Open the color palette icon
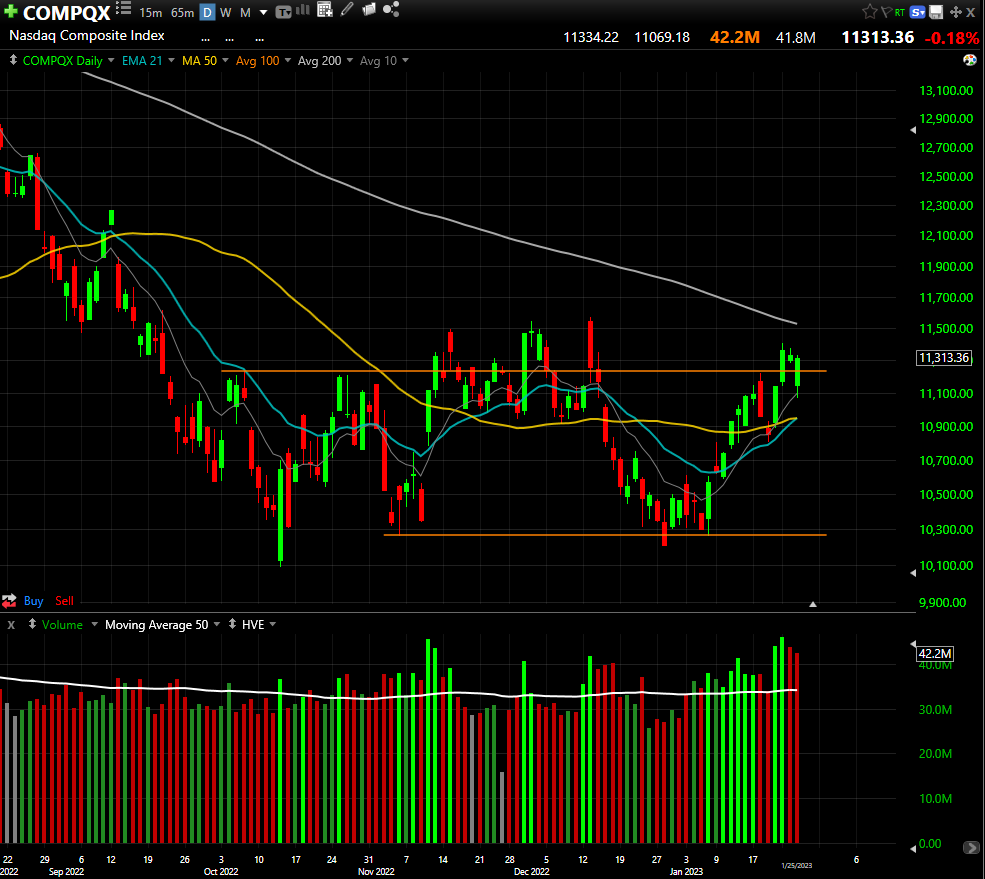Viewport: 985px width, 879px height. (970, 60)
